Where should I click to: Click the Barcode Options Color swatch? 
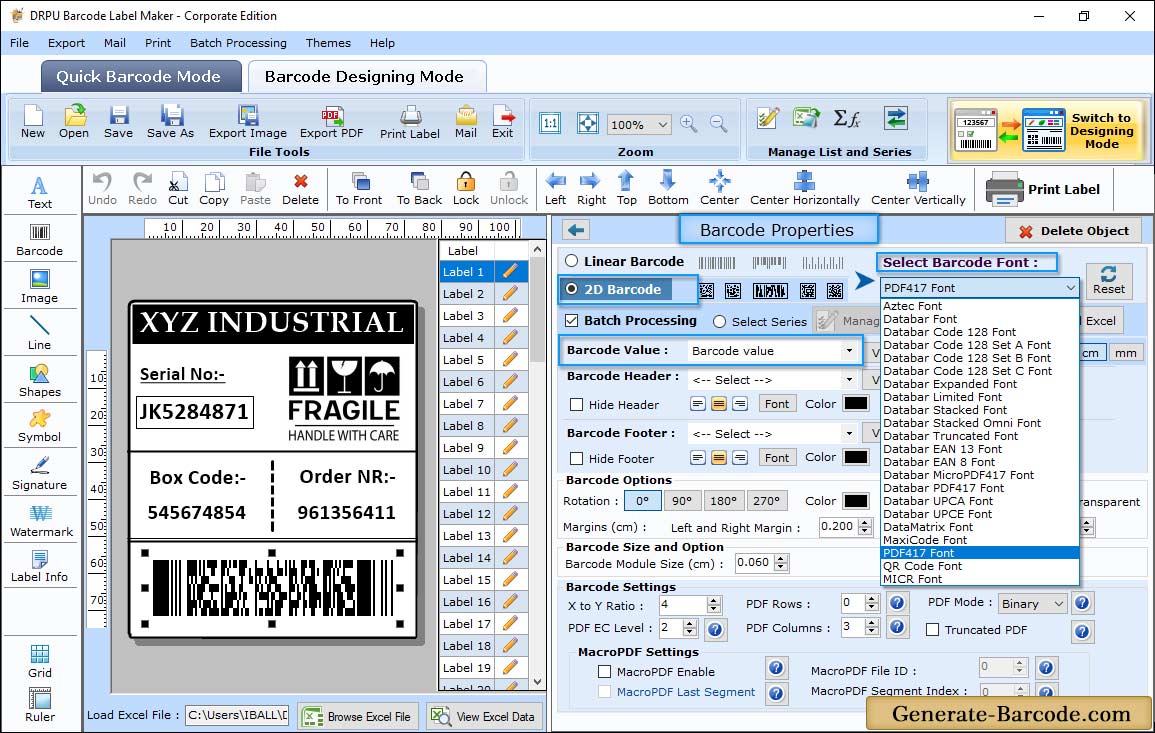pos(855,501)
